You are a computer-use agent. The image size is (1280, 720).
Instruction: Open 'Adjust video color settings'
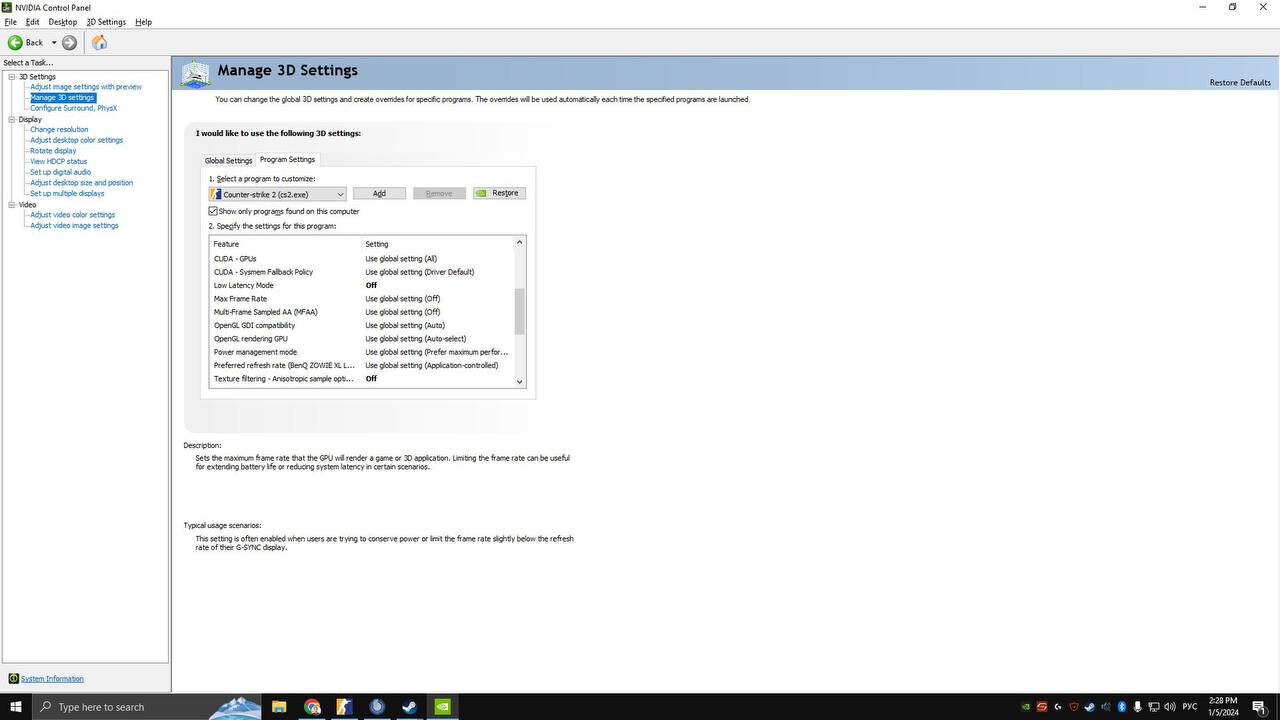(x=72, y=215)
